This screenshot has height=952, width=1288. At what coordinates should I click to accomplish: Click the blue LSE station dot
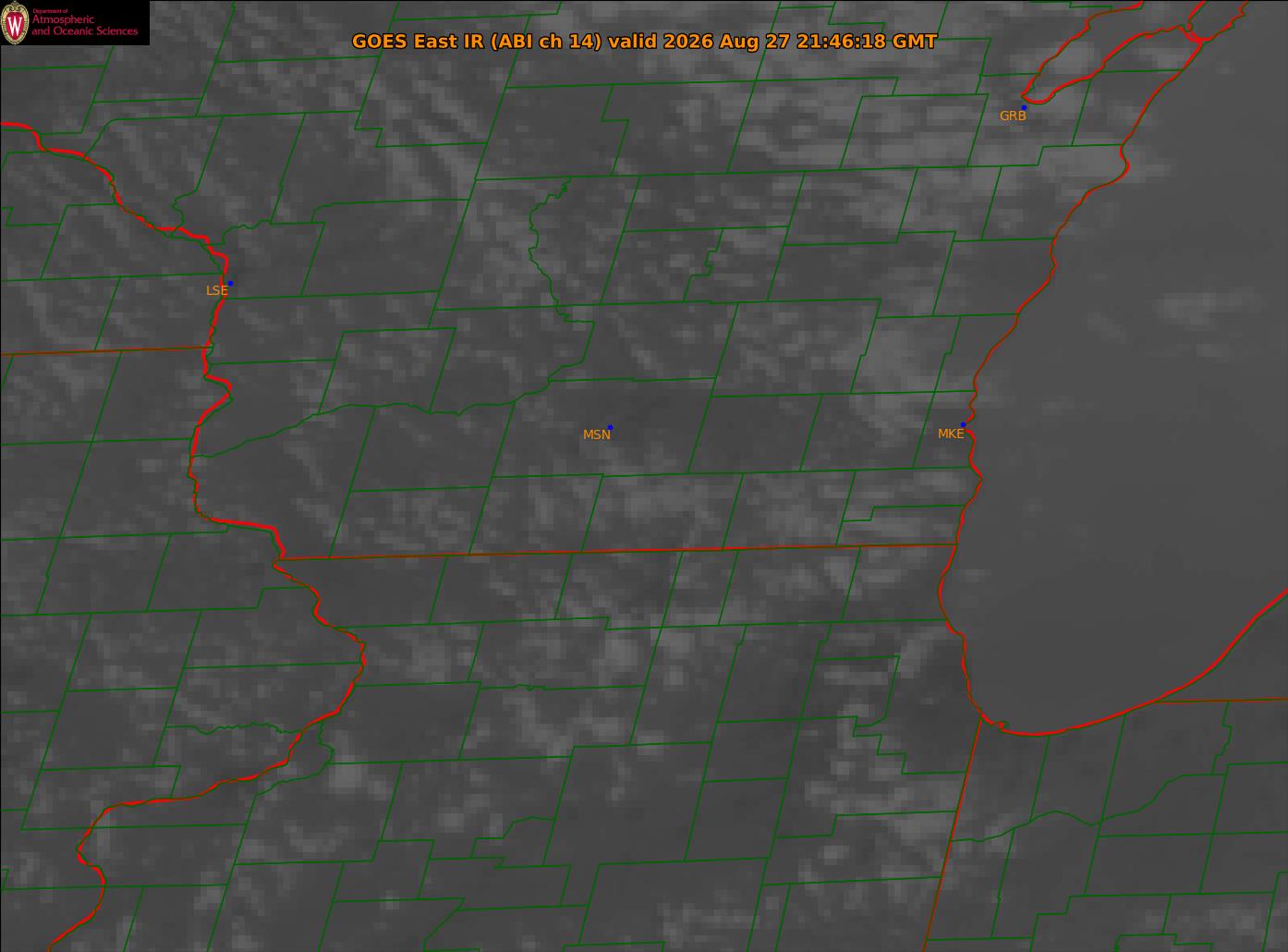tap(230, 283)
